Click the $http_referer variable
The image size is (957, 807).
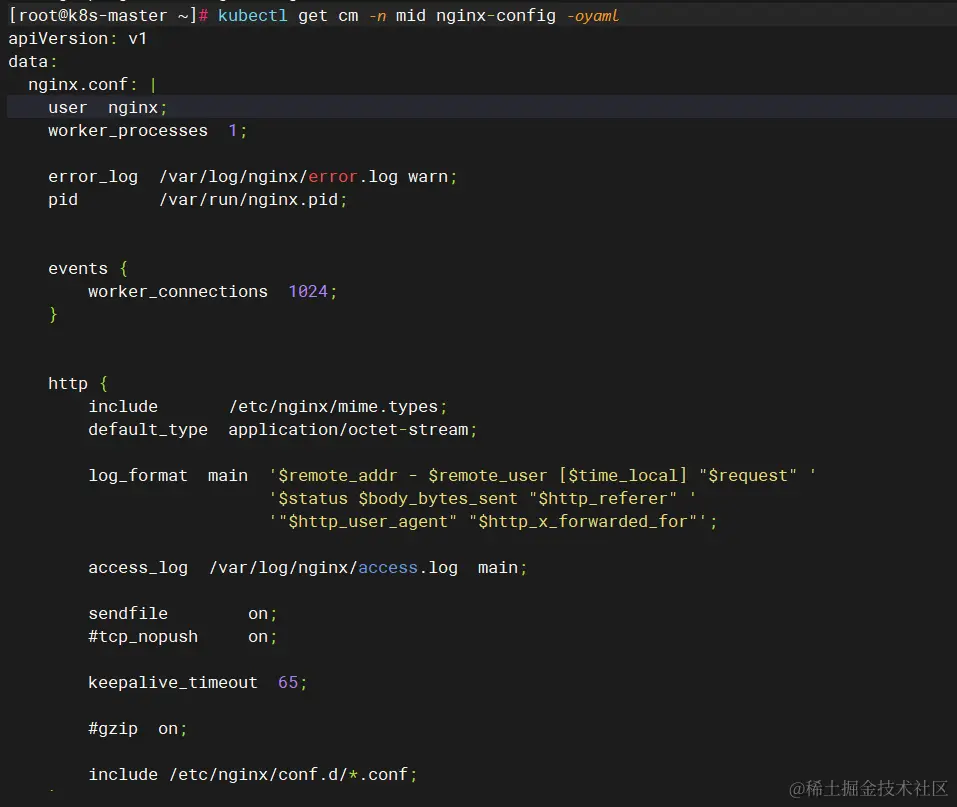coord(602,499)
